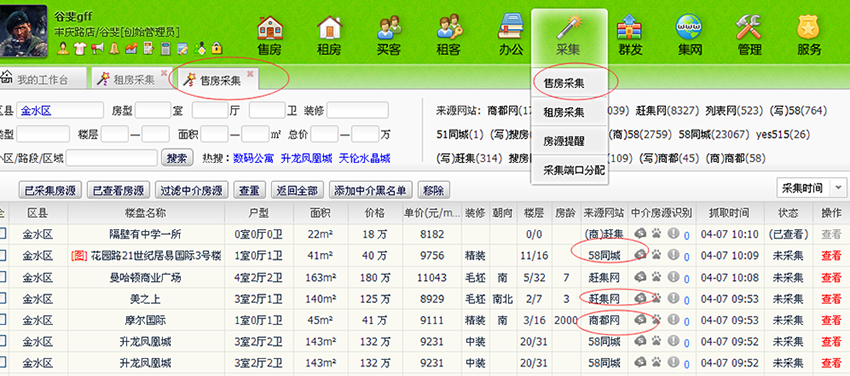Open the 数码公寓 hot search link
Viewport: 850px width, 376px height.
pos(252,159)
